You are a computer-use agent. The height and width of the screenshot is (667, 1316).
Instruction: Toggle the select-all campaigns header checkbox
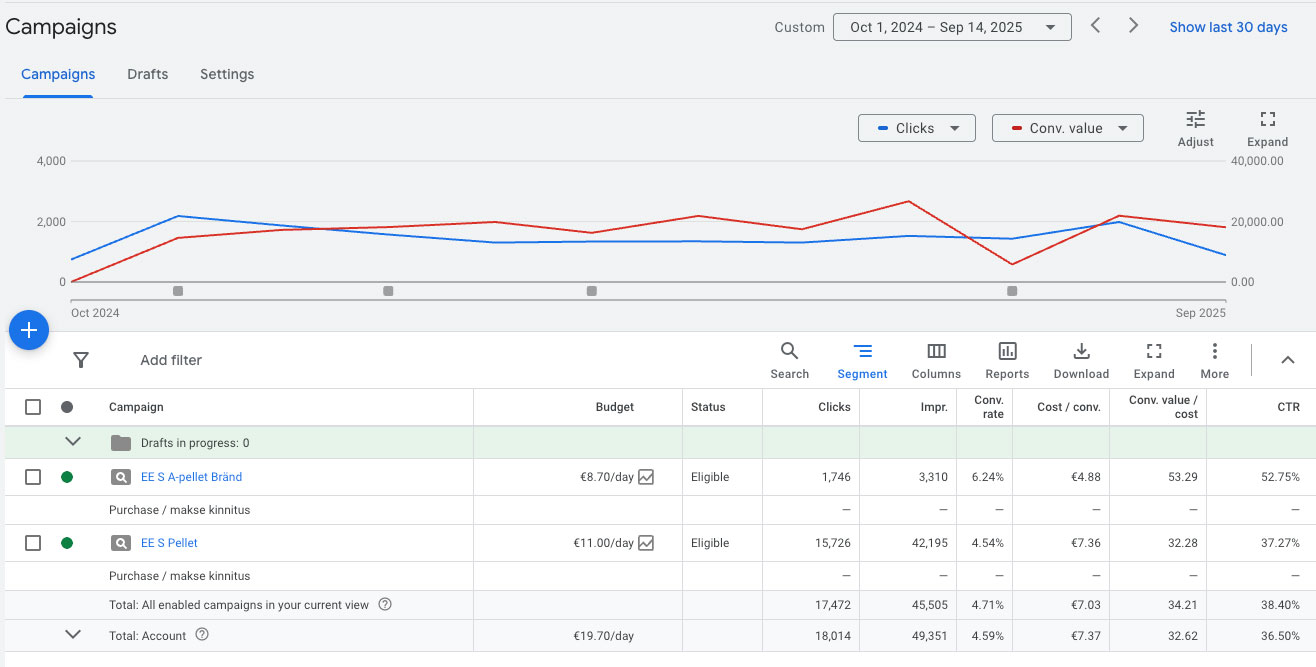coord(33,407)
